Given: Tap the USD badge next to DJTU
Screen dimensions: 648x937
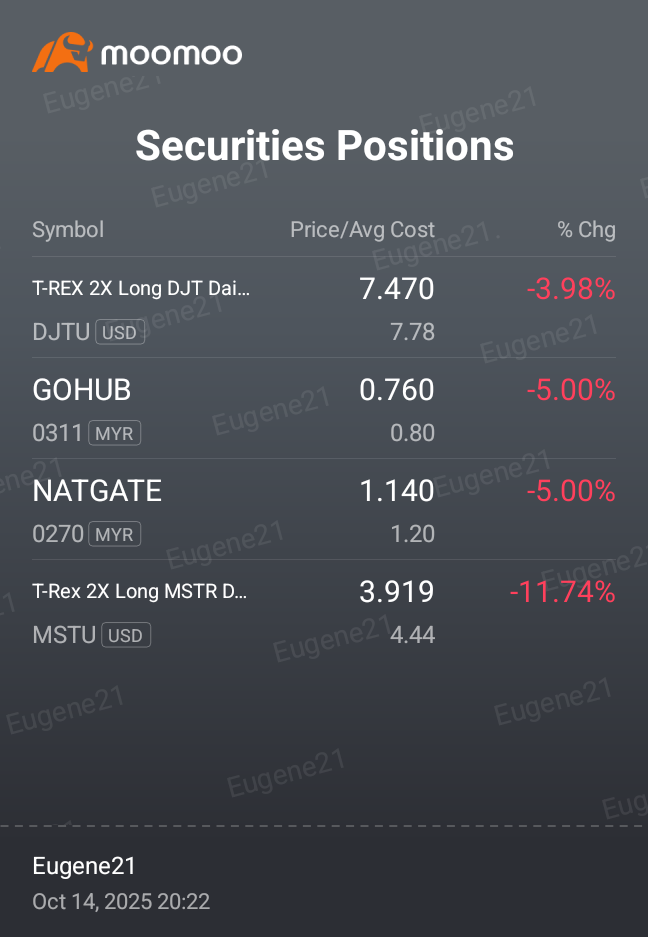Looking at the screenshot, I should pos(120,332).
